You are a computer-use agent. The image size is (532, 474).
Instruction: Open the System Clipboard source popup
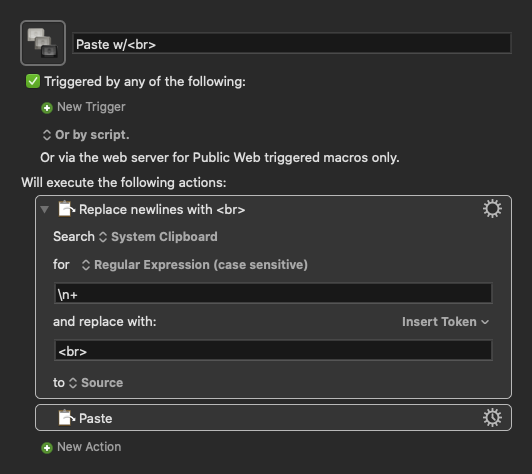coord(159,237)
